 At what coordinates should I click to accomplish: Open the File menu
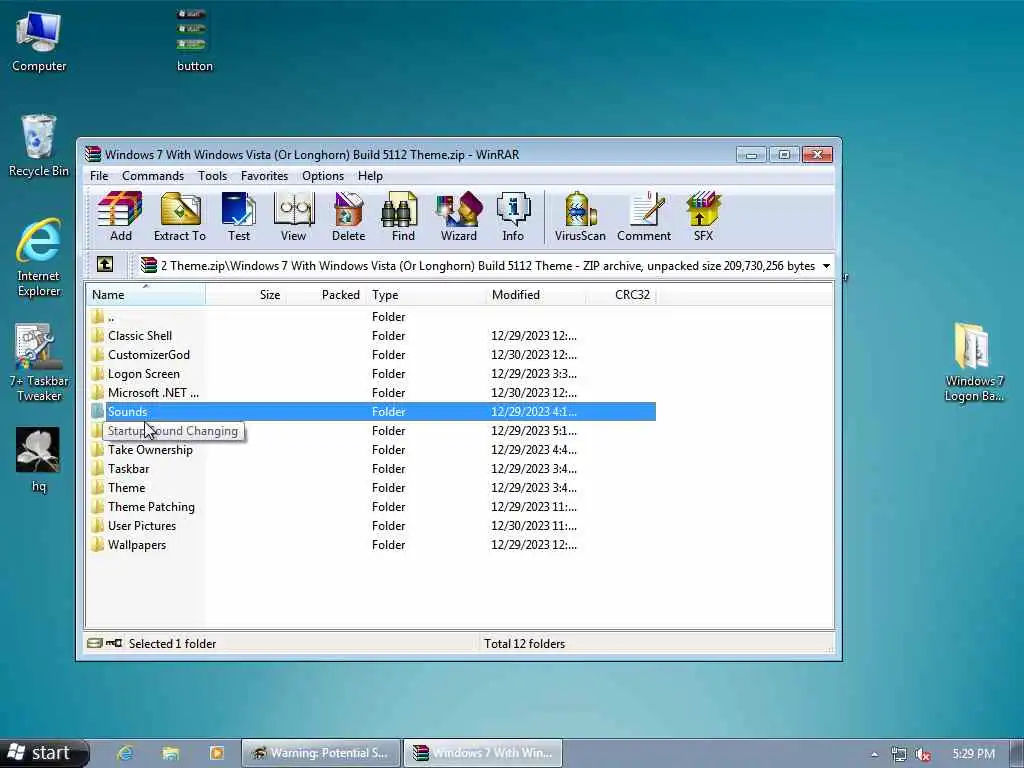99,176
